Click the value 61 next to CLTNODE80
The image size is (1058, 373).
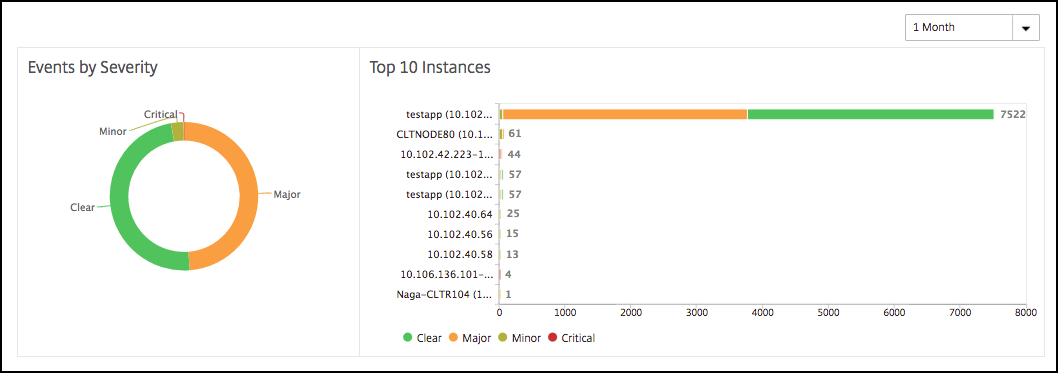tap(515, 134)
